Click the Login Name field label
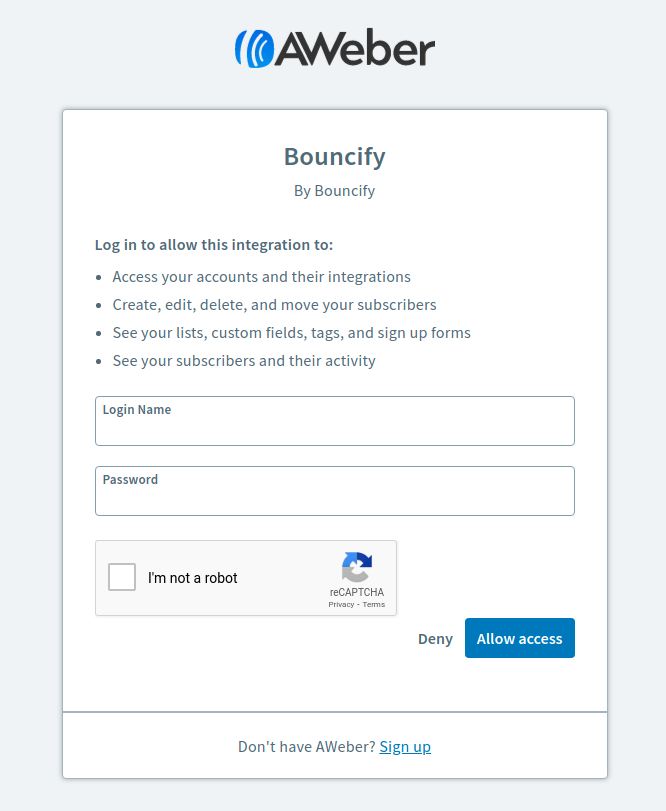 pos(137,410)
